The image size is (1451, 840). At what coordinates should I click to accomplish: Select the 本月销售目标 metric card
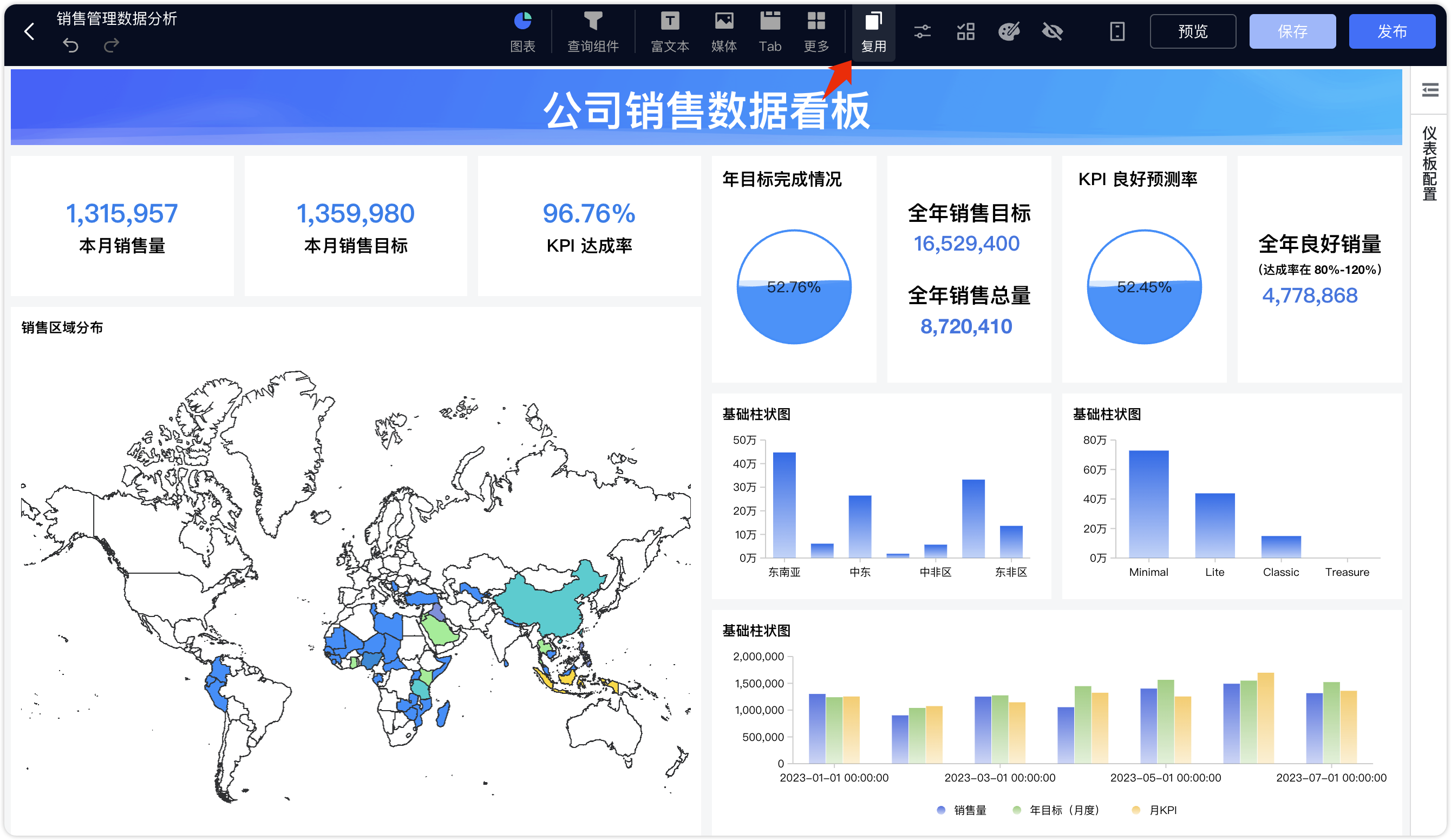coord(355,226)
